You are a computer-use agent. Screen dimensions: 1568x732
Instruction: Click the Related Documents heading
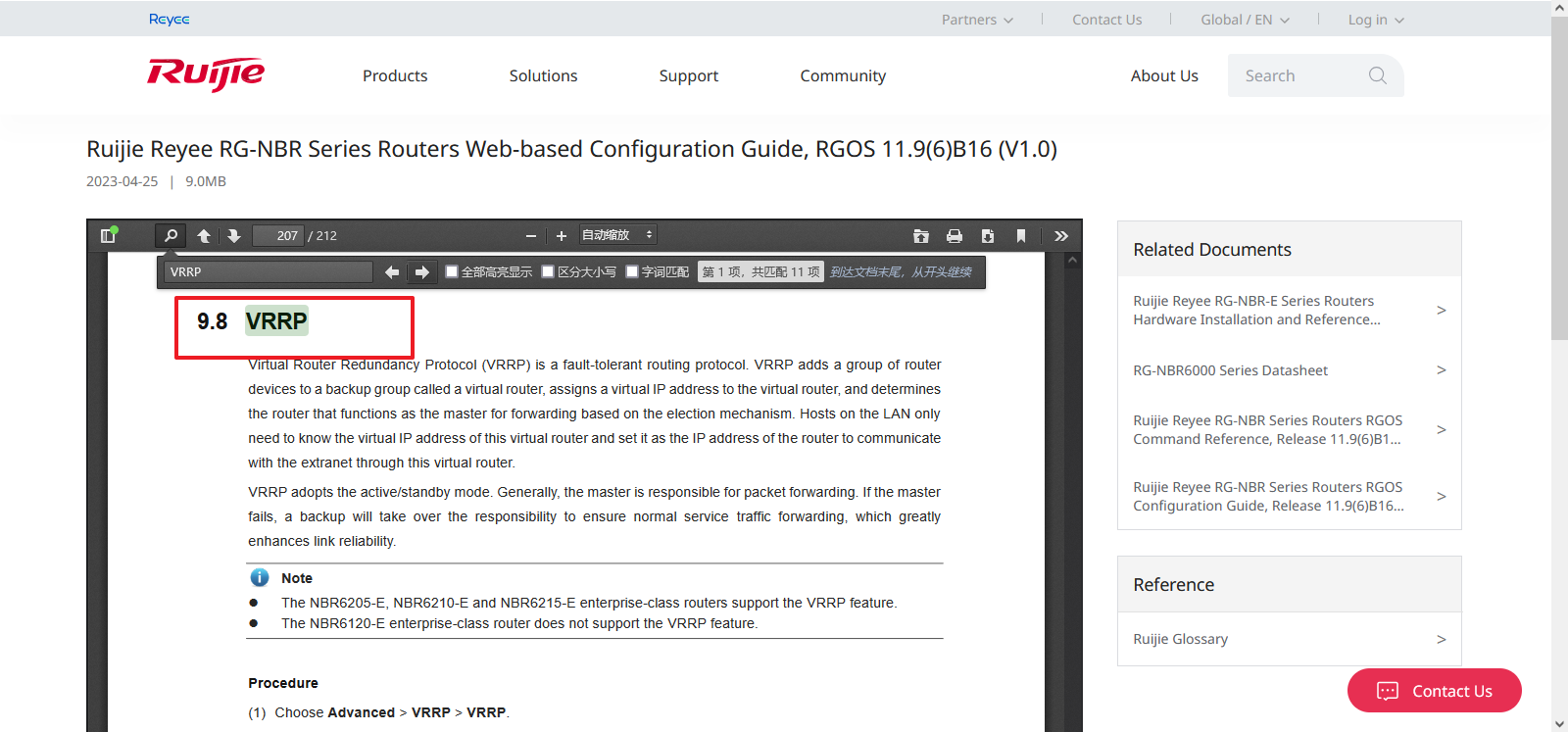[1212, 250]
